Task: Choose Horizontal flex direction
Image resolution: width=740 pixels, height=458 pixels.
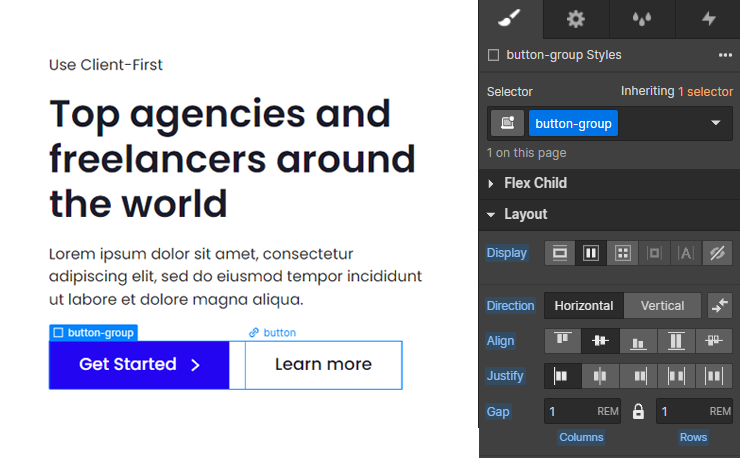Action: point(584,305)
